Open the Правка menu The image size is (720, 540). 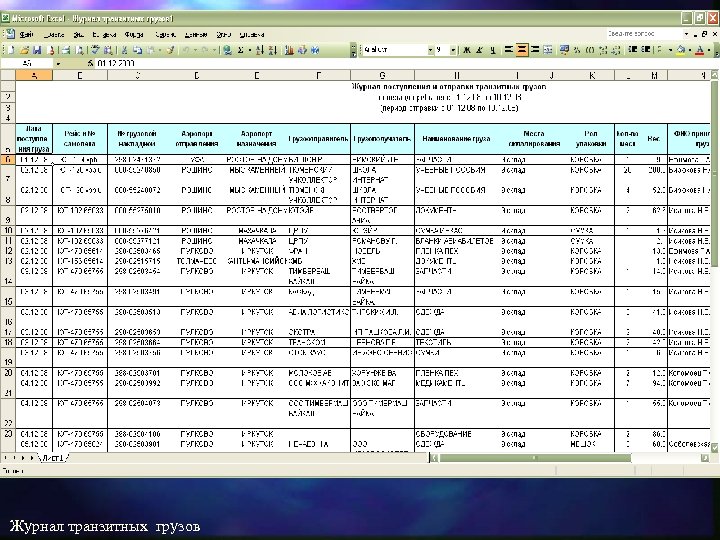54,34
